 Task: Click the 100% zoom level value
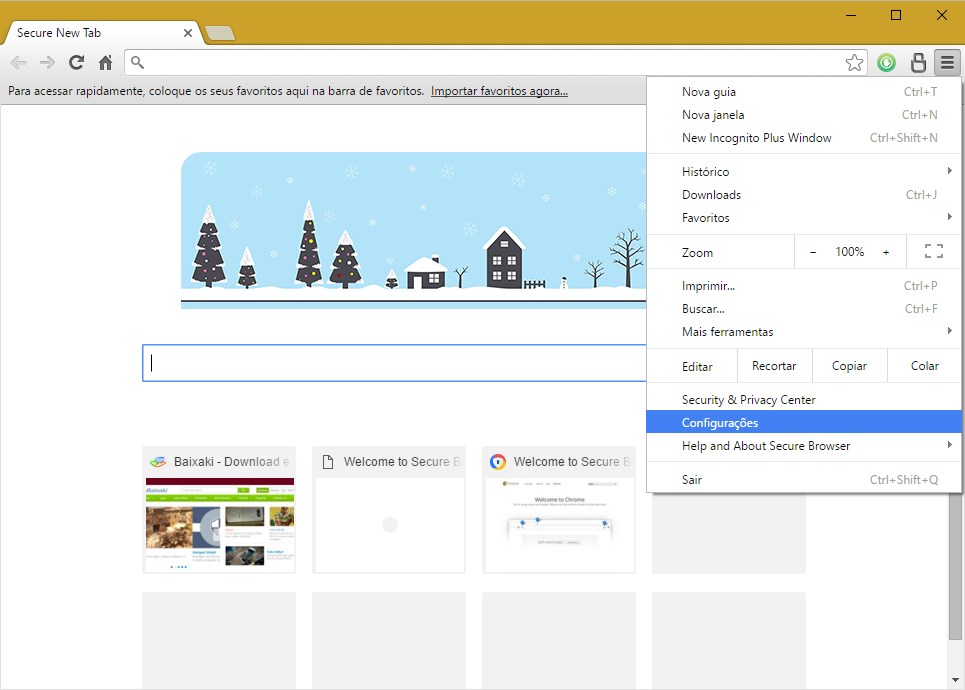coord(849,252)
